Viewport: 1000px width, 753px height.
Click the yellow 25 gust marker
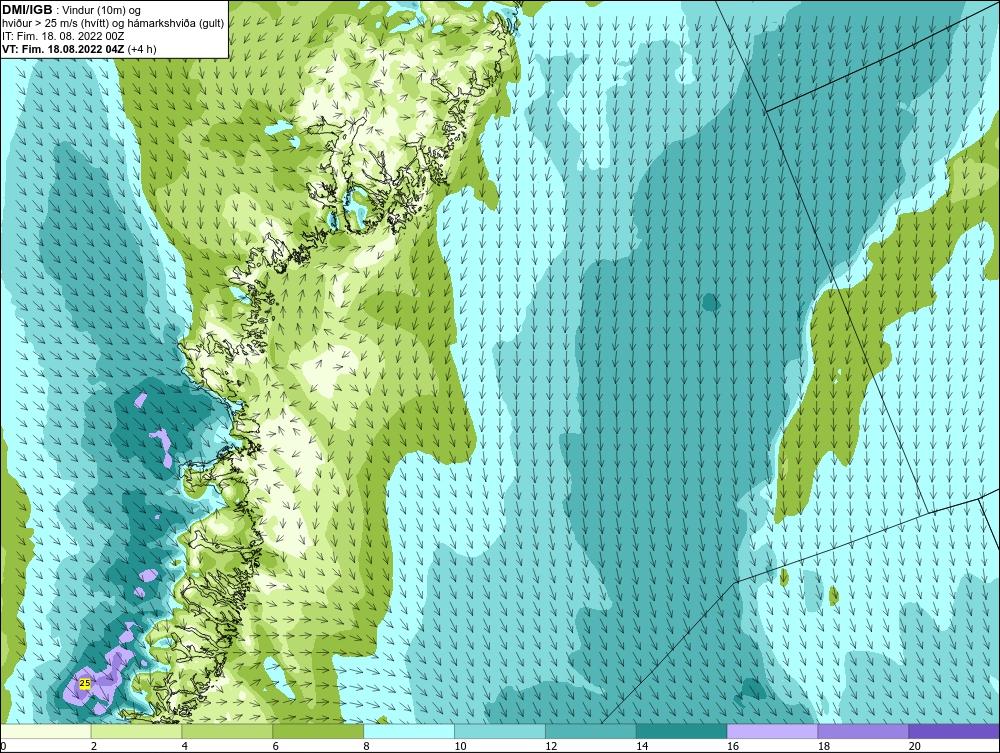[x=84, y=683]
